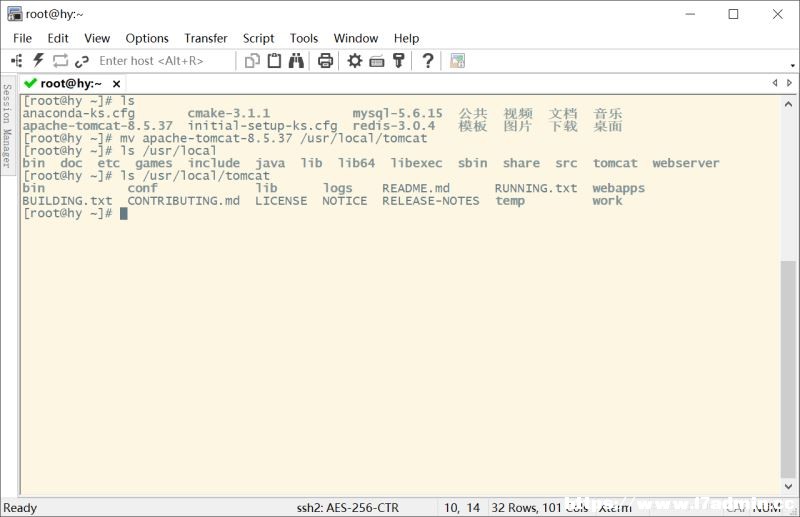
Task: Click the Reconnect arrows icon
Action: [60, 61]
